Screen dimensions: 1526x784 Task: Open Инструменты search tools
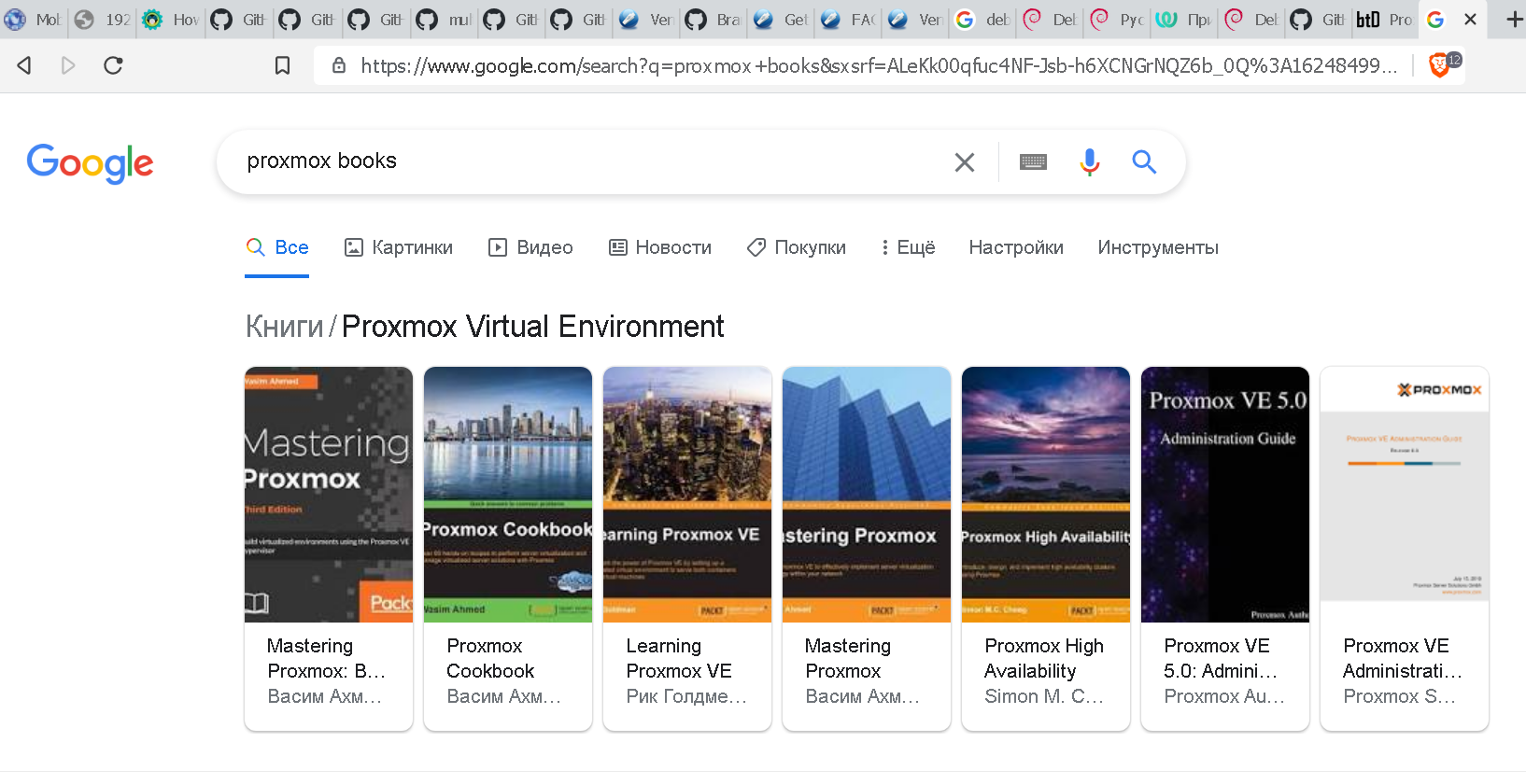pyautogui.click(x=1158, y=247)
